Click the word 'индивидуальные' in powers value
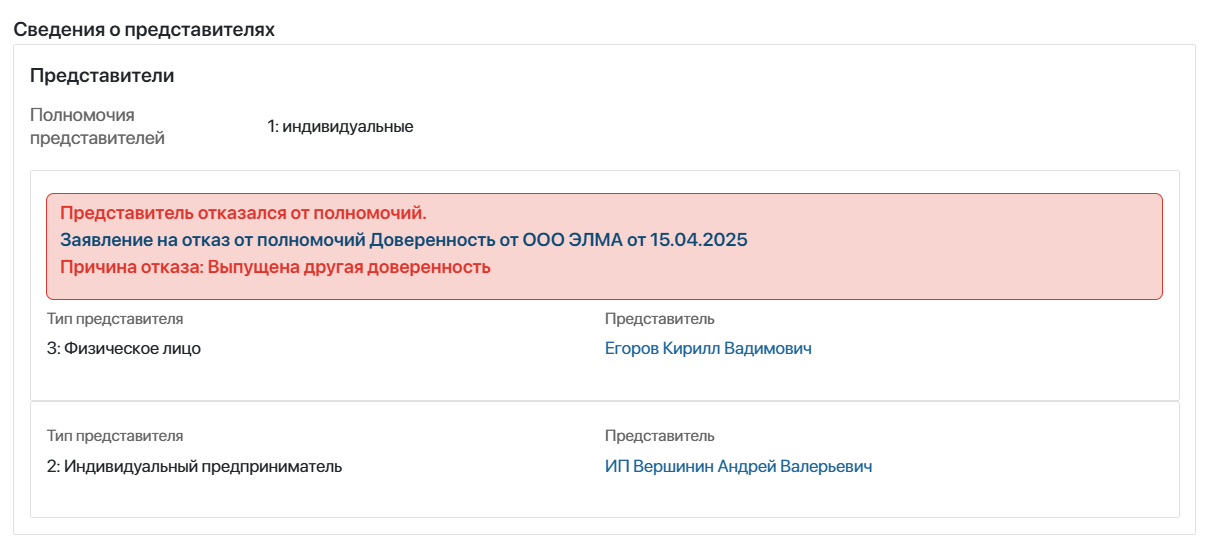This screenshot has width=1212, height=539. point(348,127)
